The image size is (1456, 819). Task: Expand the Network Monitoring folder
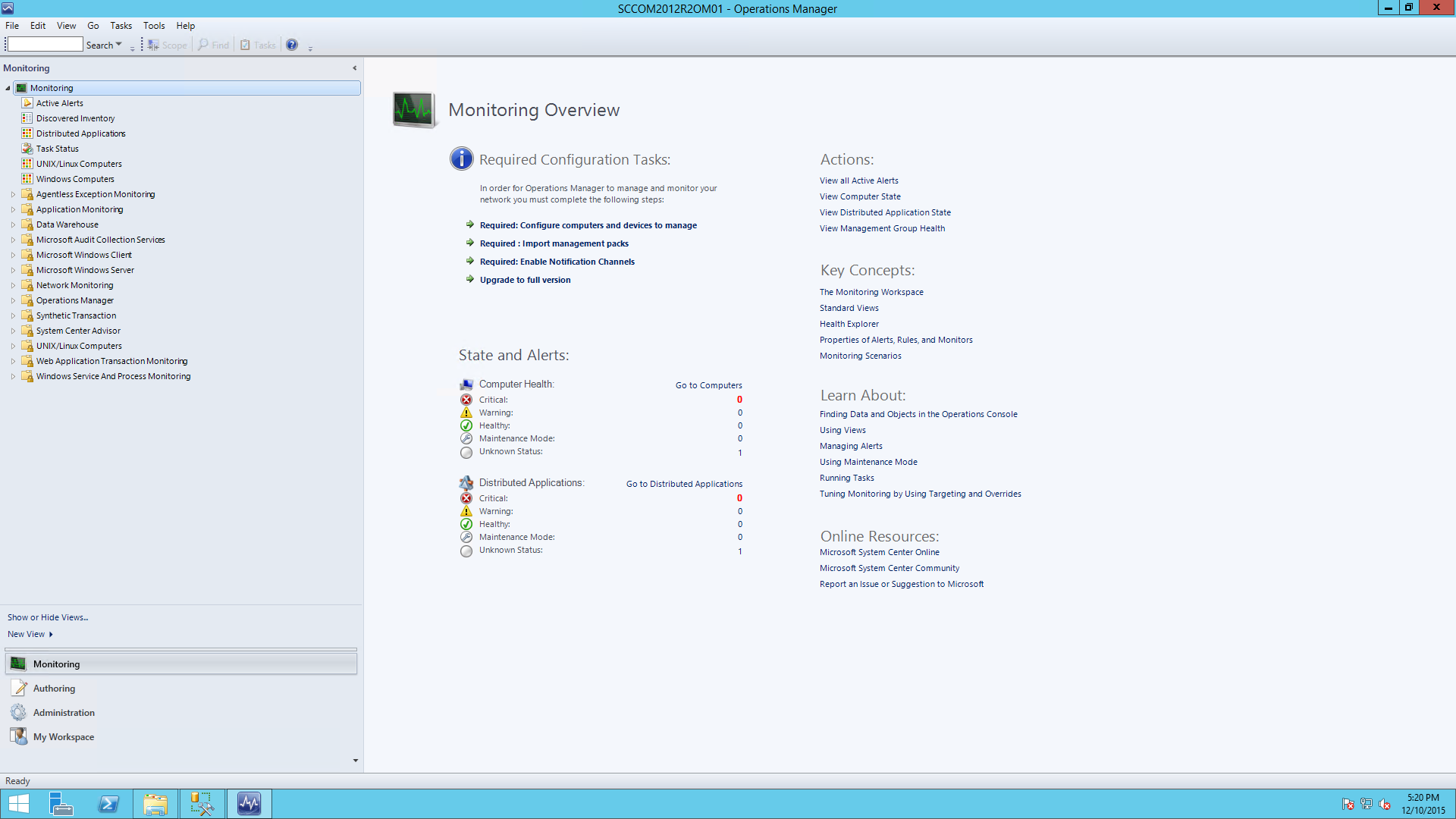tap(12, 284)
